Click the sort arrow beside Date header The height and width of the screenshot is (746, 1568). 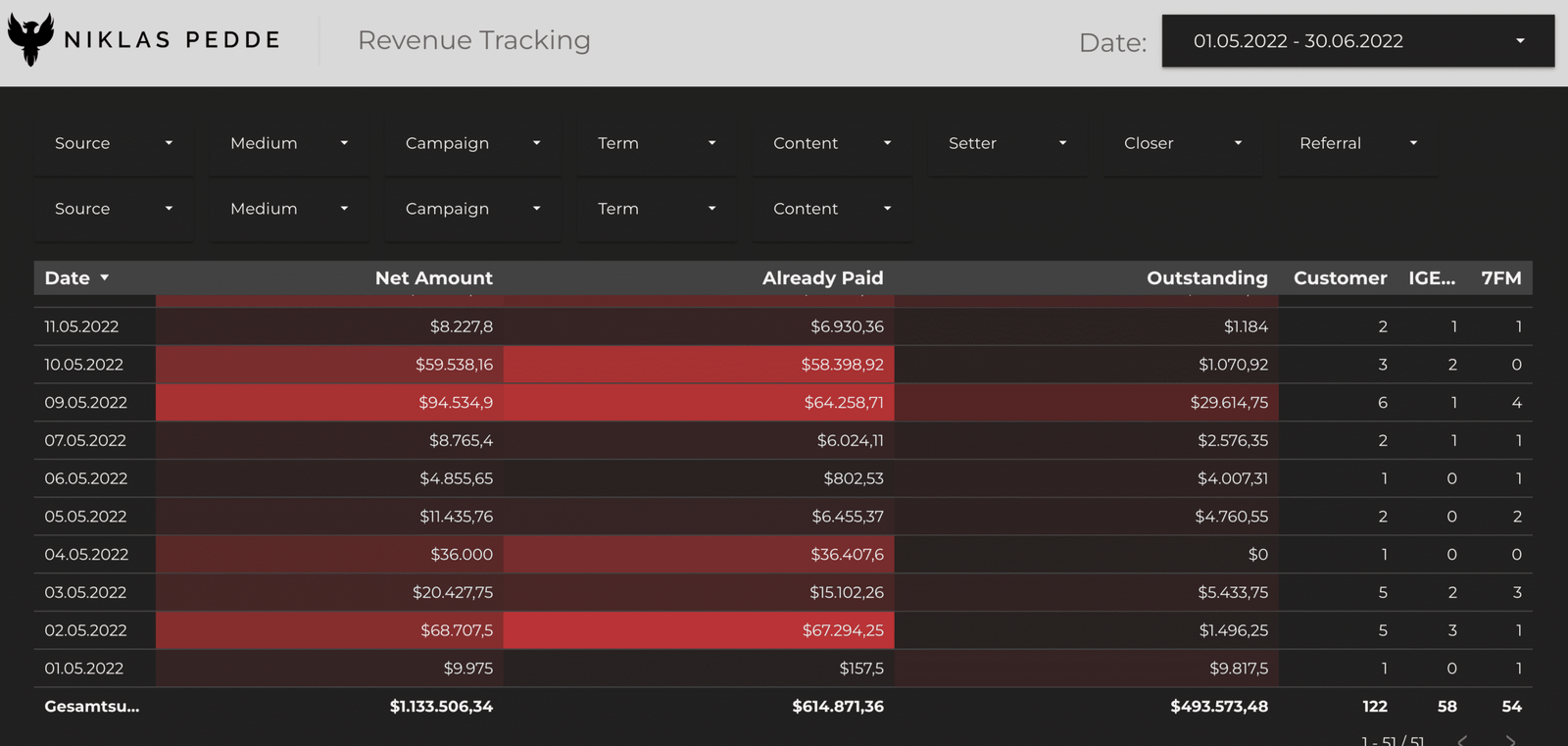click(x=105, y=278)
